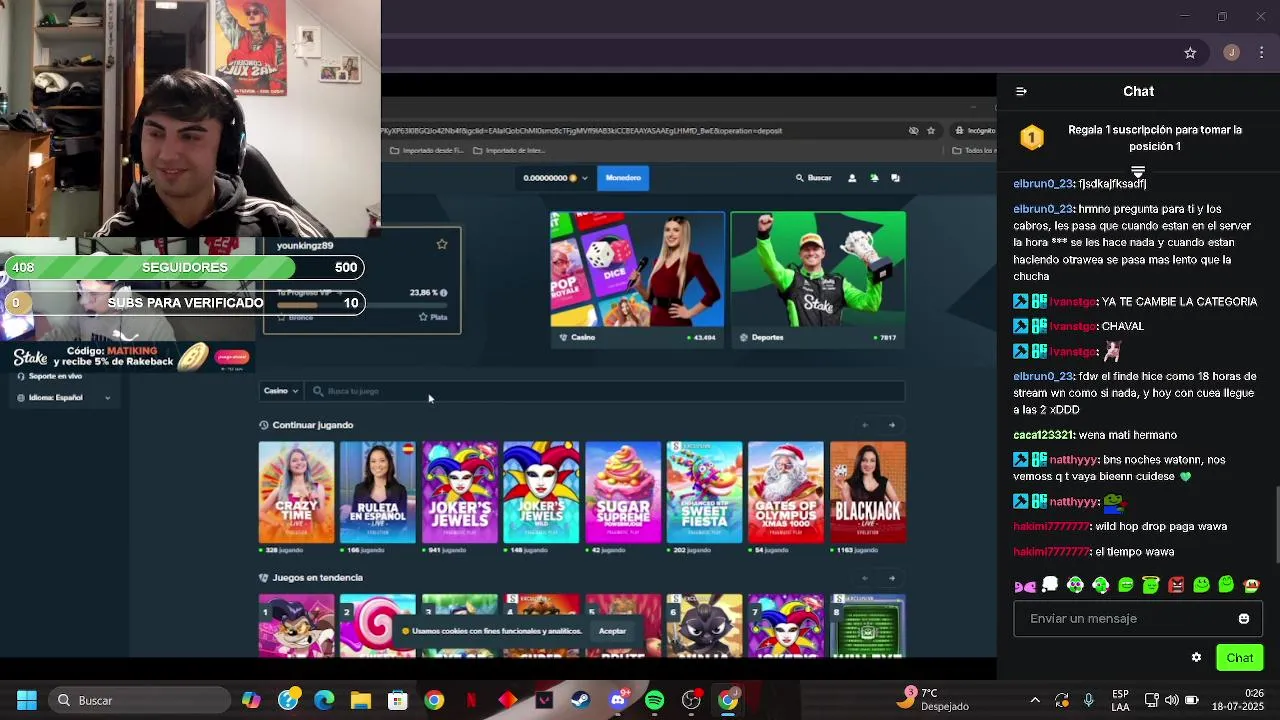Screen dimensions: 1280x720
Task: Click the Busca tu juego search field
Action: pyautogui.click(x=605, y=391)
